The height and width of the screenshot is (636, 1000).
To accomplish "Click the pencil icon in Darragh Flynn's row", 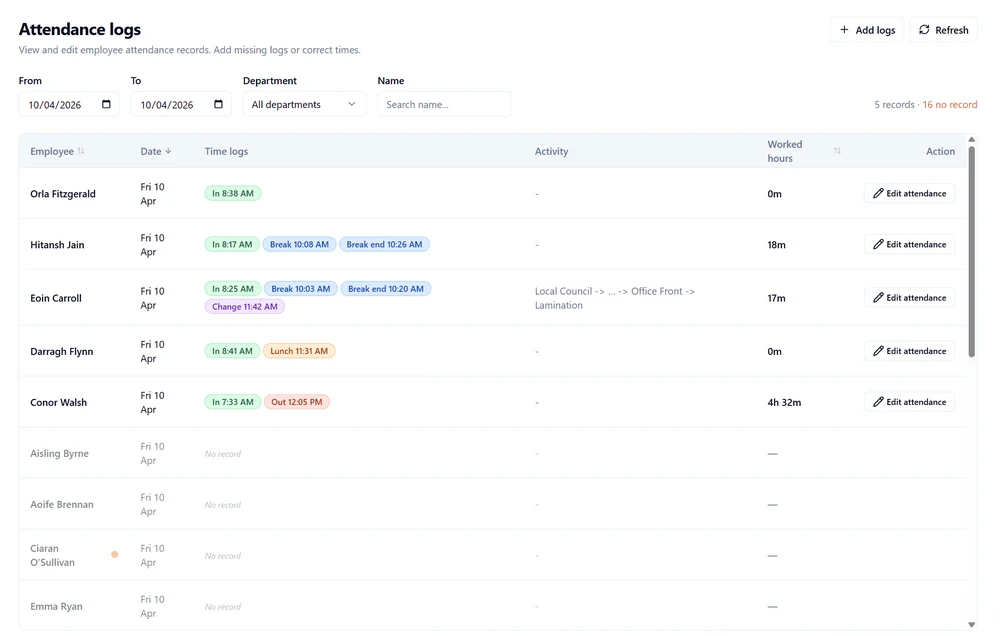I will pos(878,351).
